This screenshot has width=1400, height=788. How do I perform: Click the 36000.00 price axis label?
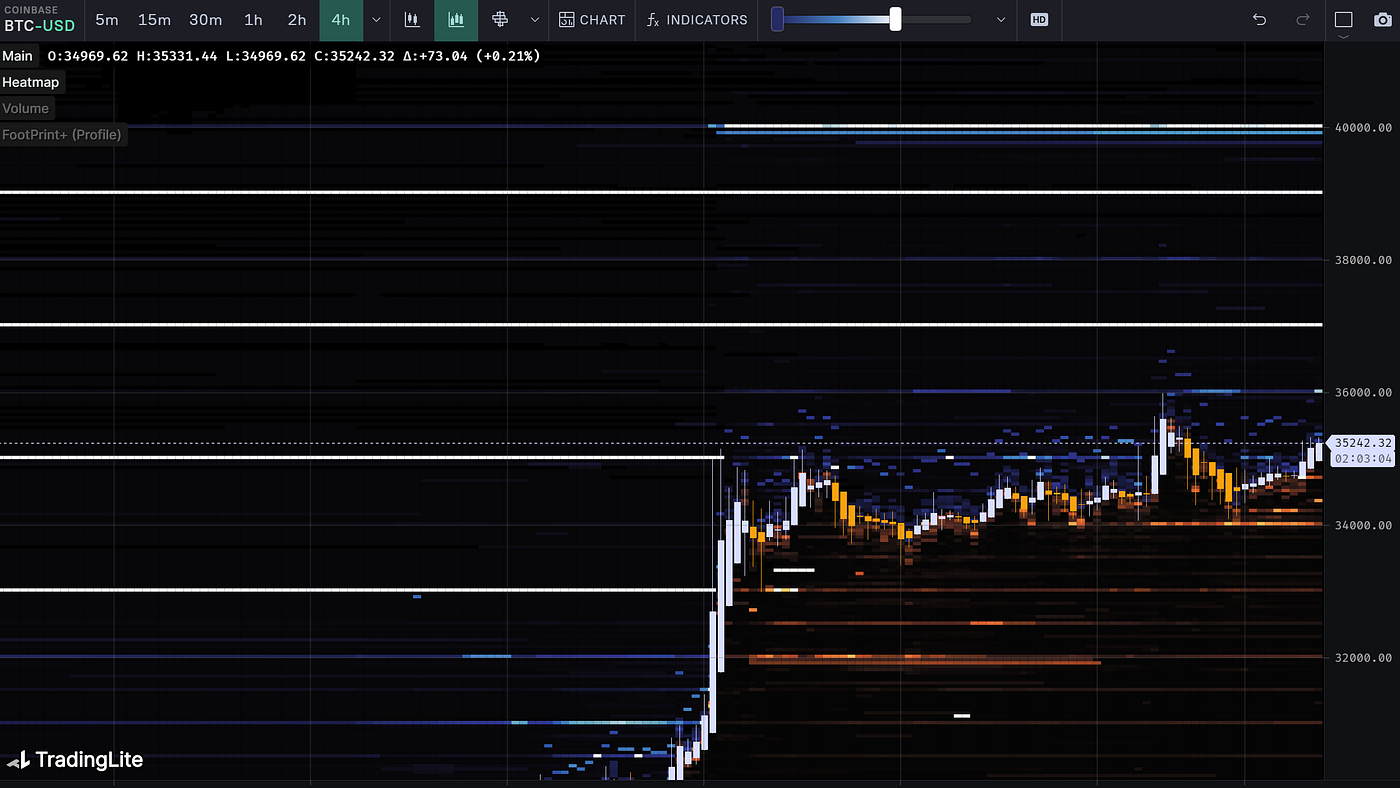tap(1363, 393)
